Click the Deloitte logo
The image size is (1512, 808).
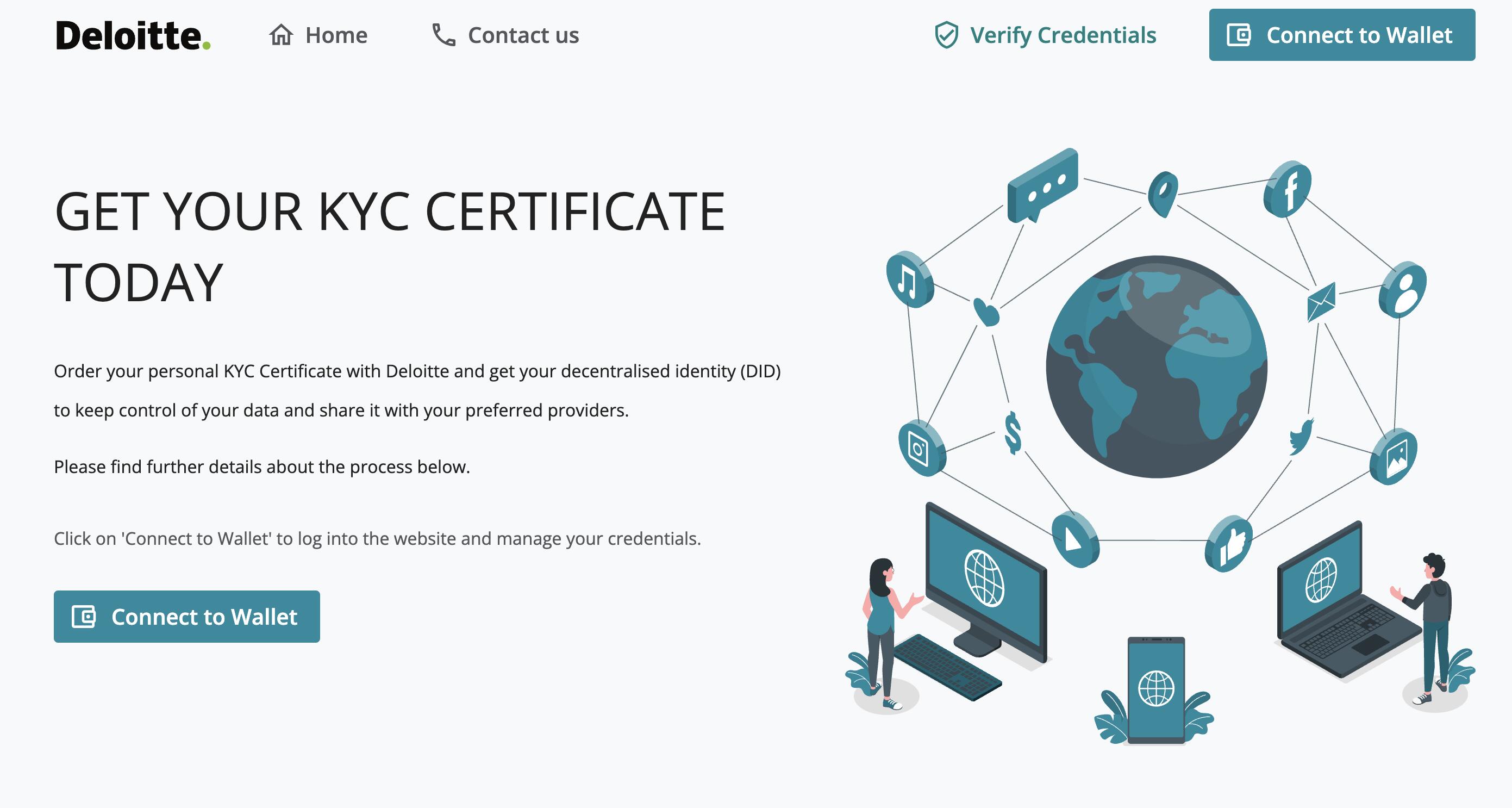tap(133, 35)
